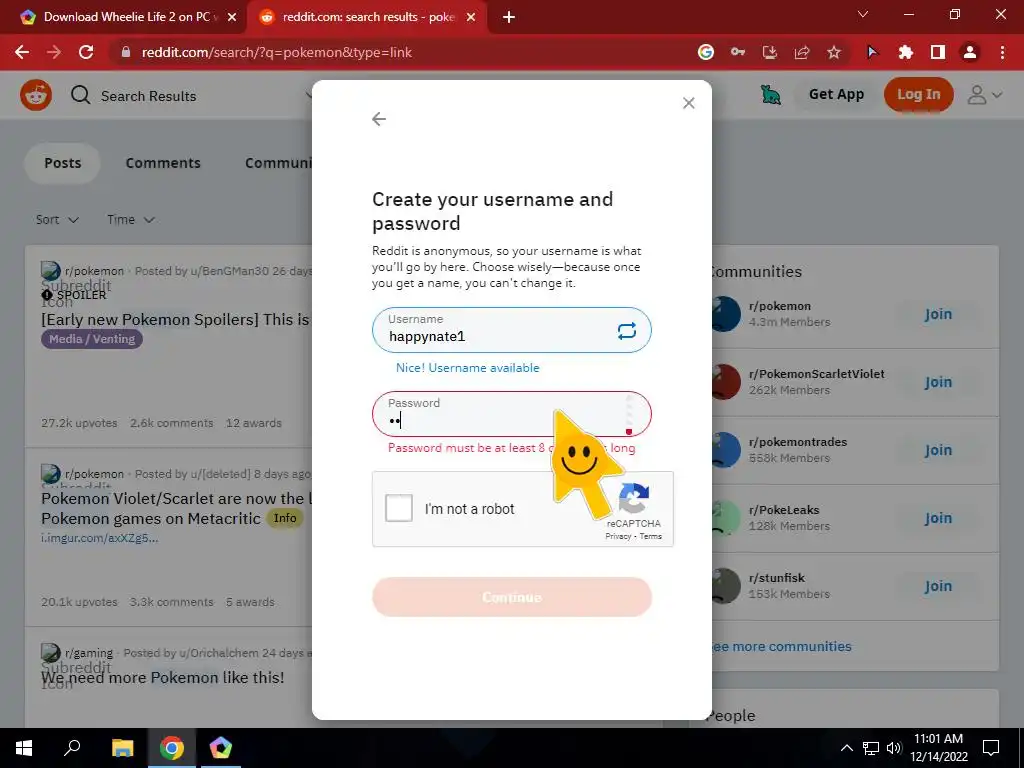The width and height of the screenshot is (1024, 768).
Task: Click into the Username field
Action: tap(512, 330)
